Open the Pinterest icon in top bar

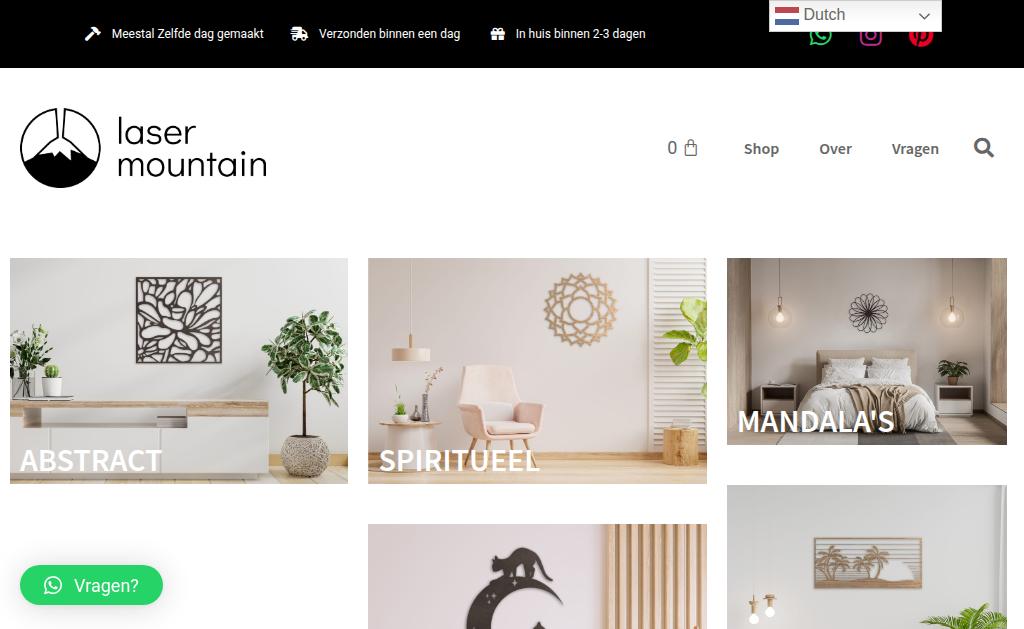[921, 37]
